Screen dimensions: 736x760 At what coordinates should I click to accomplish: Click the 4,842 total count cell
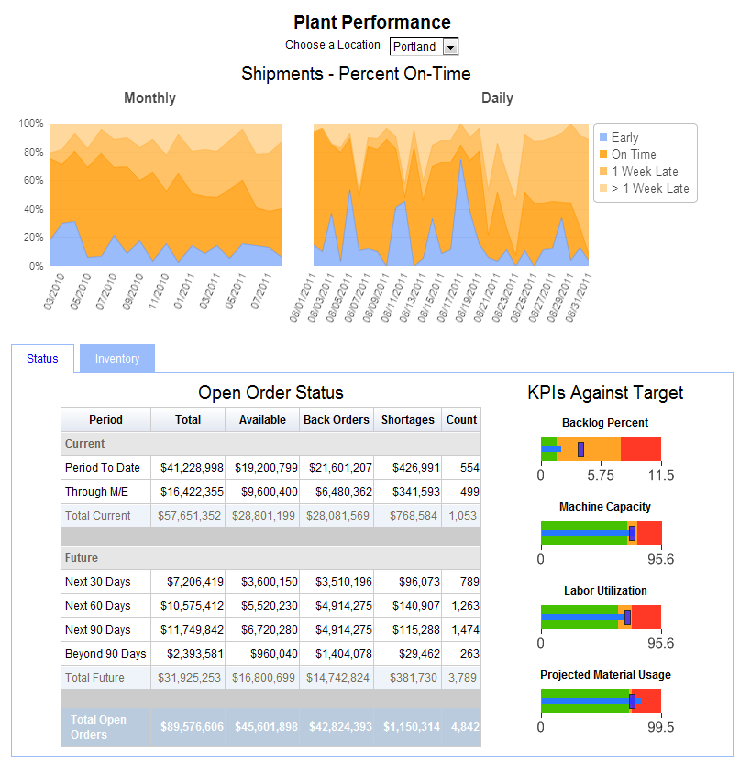click(462, 727)
